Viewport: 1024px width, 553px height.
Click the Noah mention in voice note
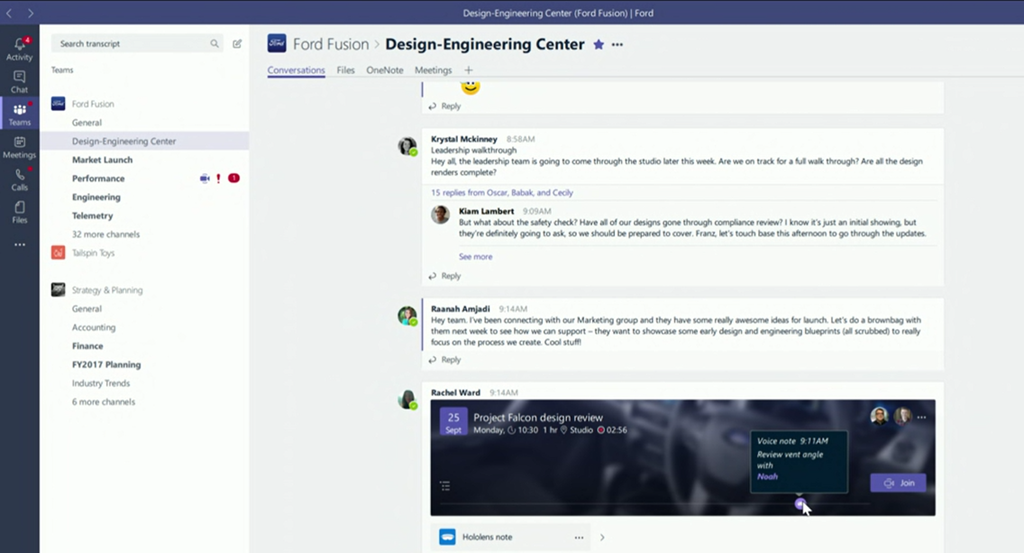[x=767, y=477]
